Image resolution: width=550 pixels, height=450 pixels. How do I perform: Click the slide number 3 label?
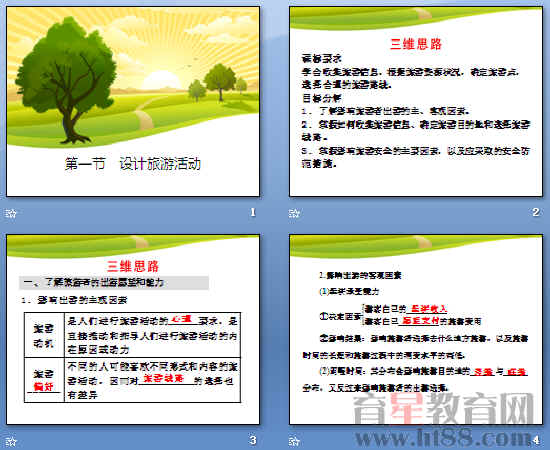pos(253,440)
